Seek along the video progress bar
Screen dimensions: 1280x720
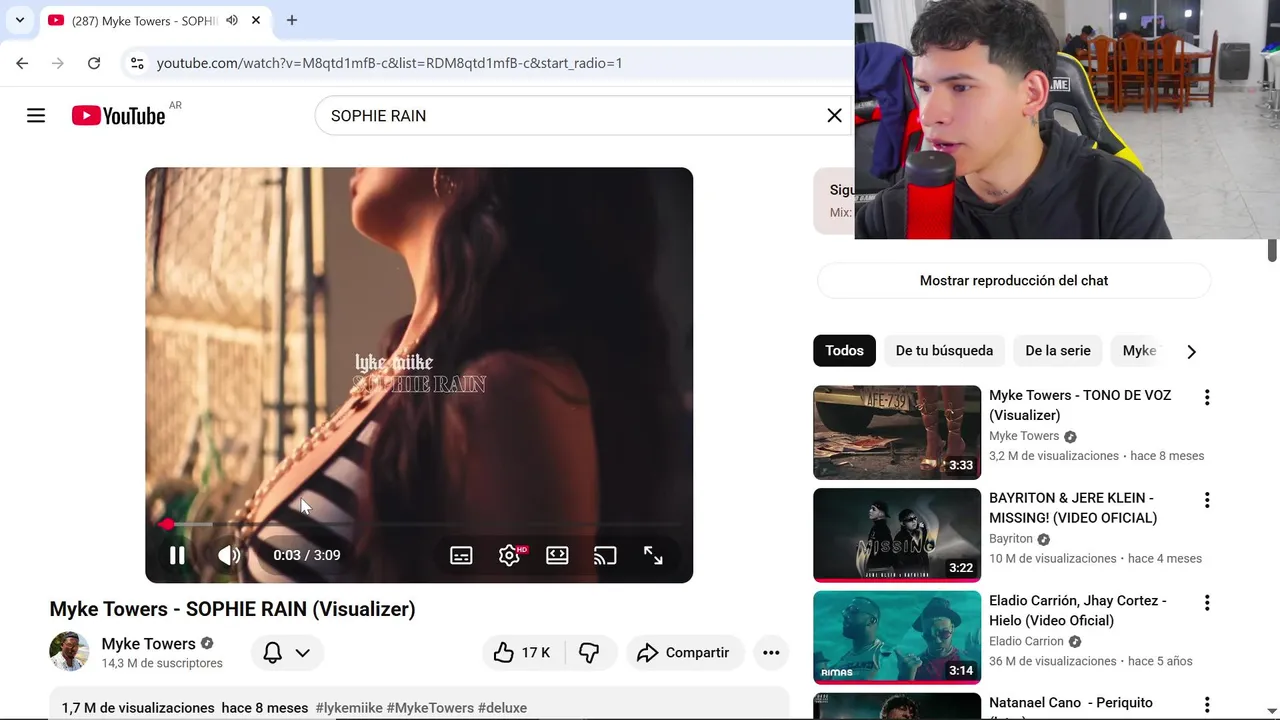(x=419, y=524)
